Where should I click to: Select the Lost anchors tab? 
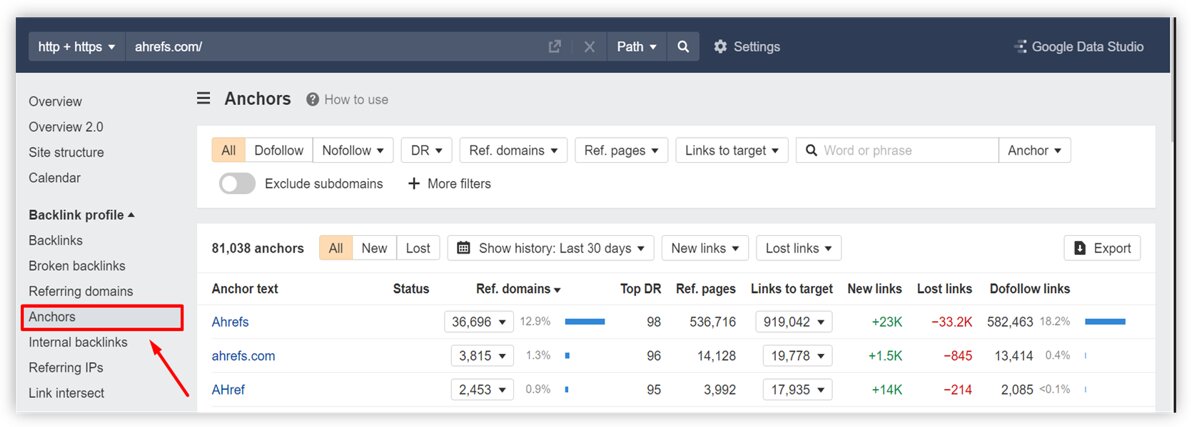pos(418,248)
